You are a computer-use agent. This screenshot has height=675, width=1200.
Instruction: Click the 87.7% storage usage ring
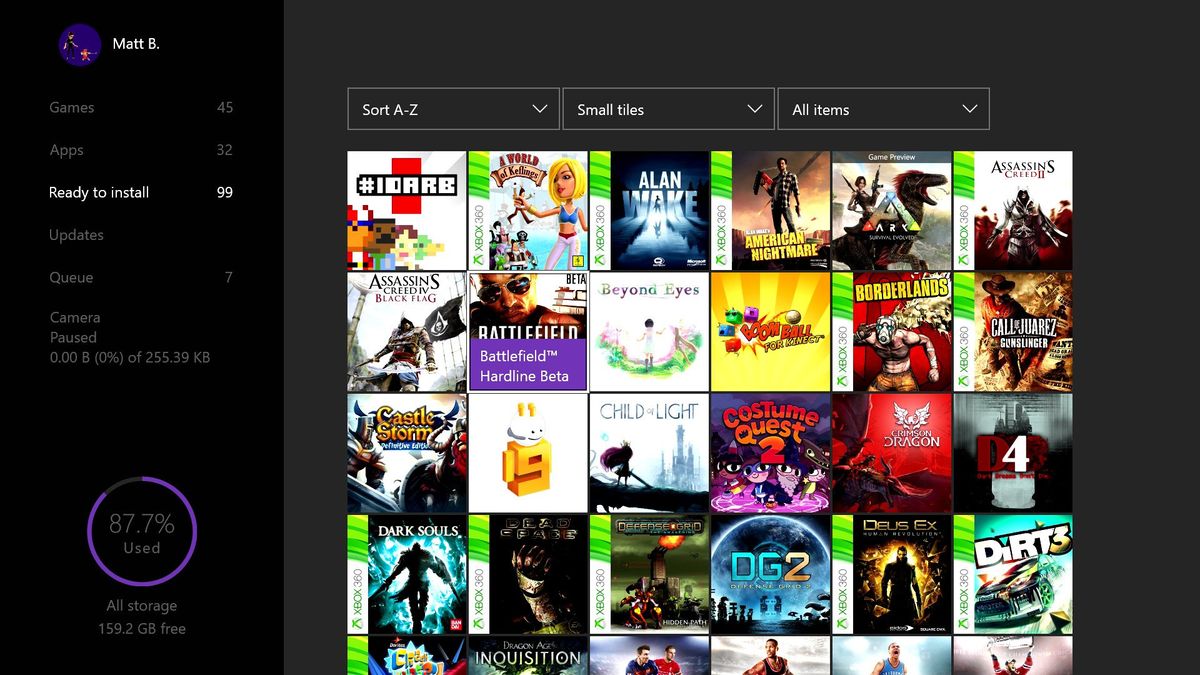click(142, 531)
